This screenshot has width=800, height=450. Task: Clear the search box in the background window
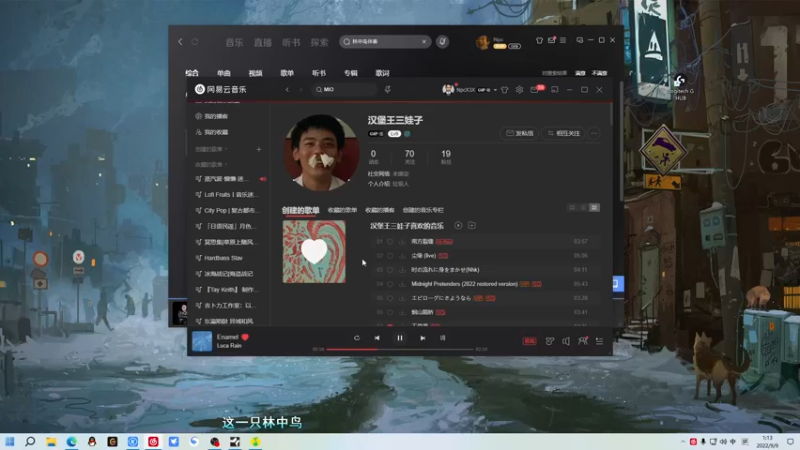[424, 42]
